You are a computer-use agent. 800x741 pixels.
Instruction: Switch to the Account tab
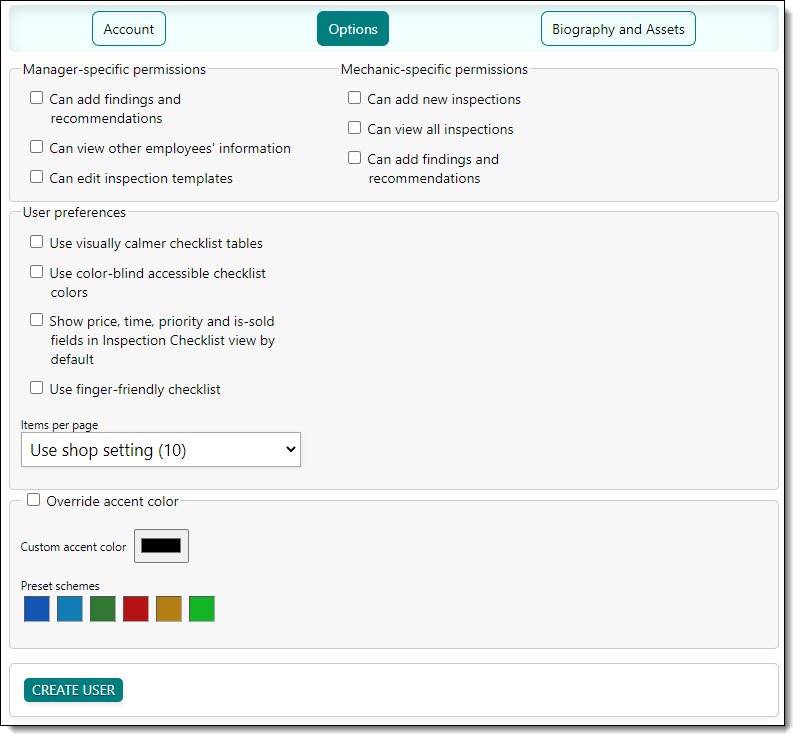tap(129, 29)
